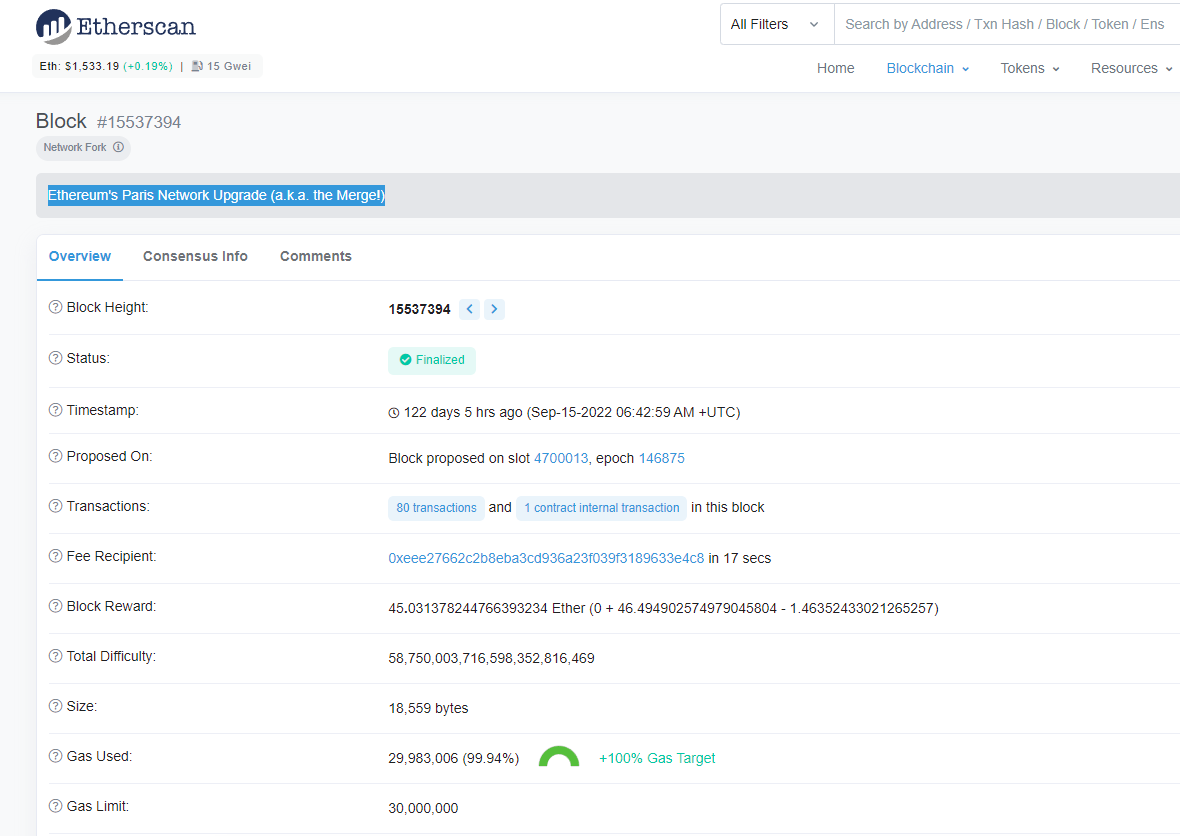Click help icon beside Fee Recipient
Screen dimensions: 1180x836
click(x=55, y=556)
